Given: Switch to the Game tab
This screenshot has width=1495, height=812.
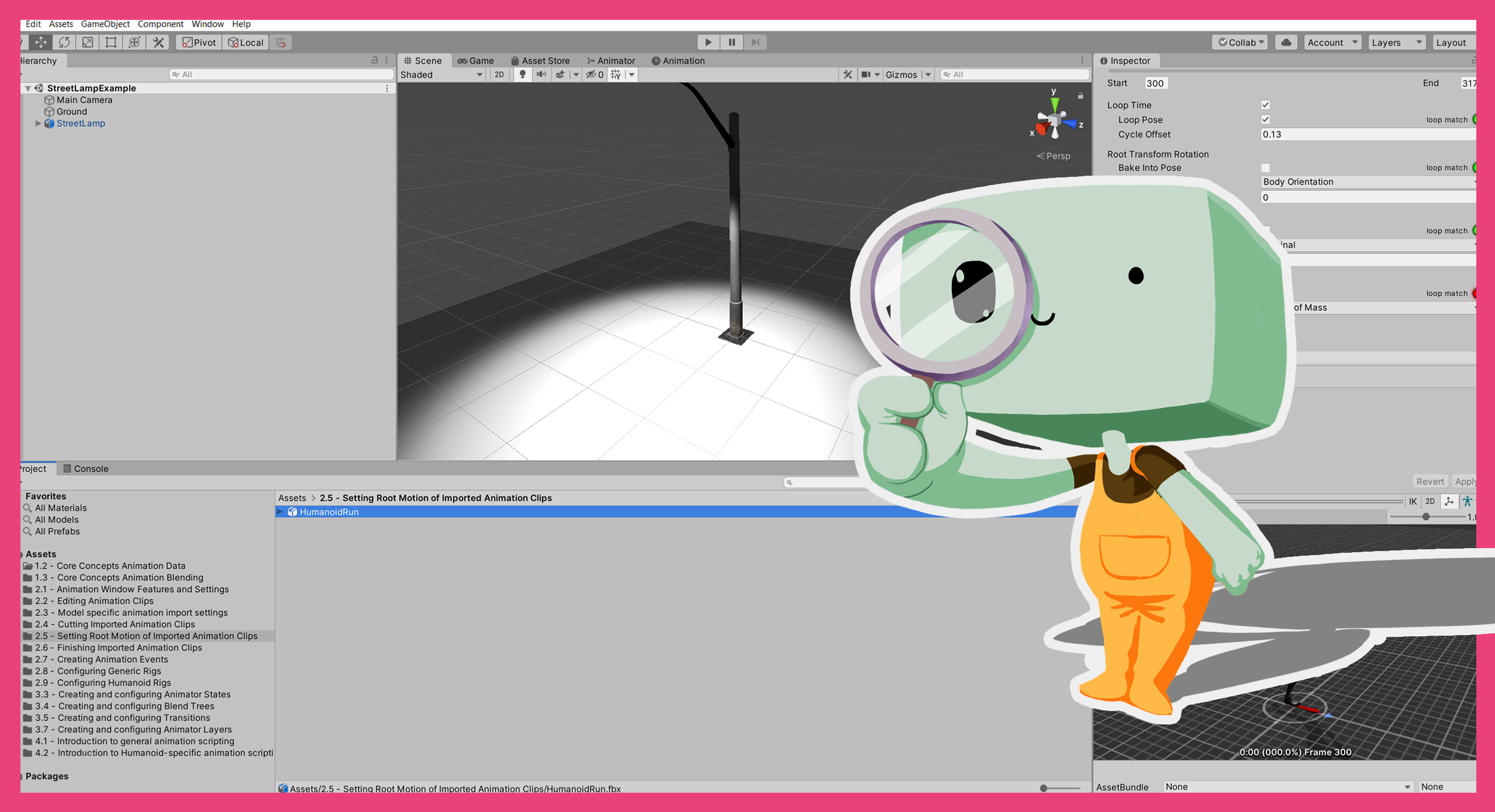Looking at the screenshot, I should click(x=476, y=60).
